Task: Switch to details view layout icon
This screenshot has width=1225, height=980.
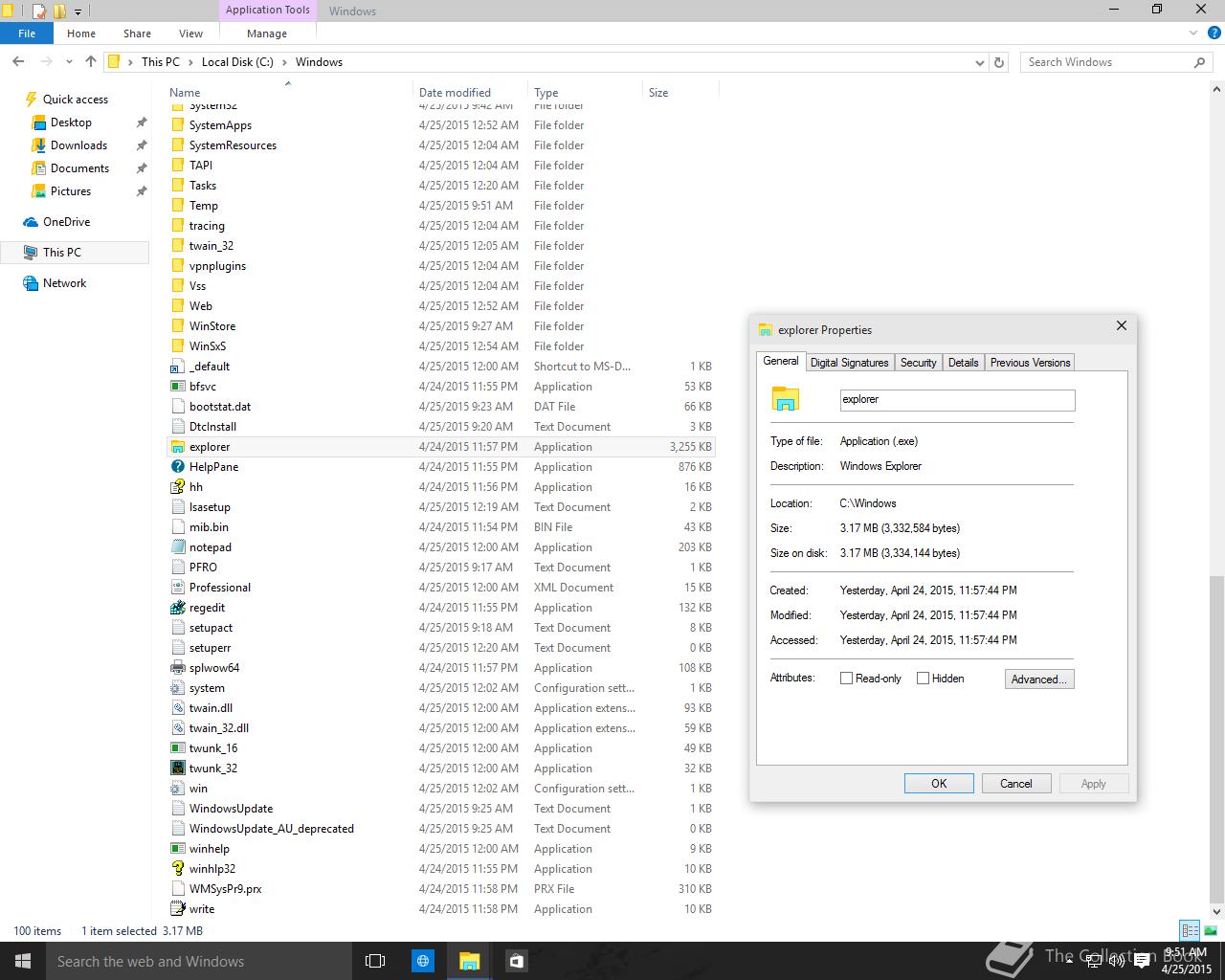Action: coord(1190,930)
